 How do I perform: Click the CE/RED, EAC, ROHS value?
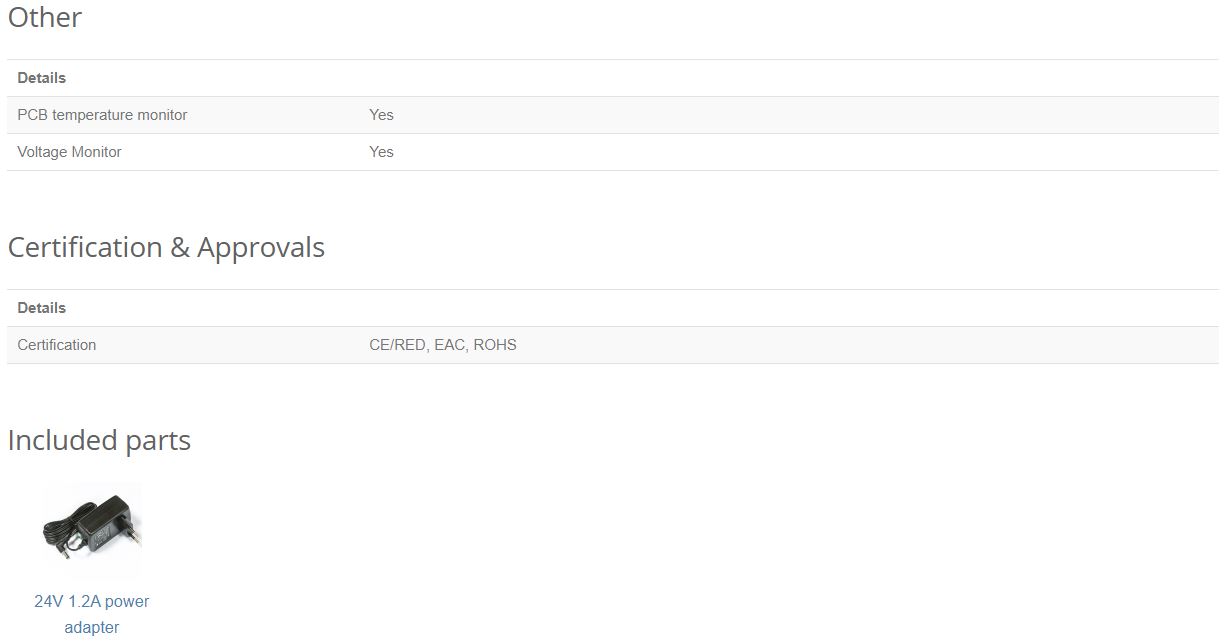pos(443,345)
